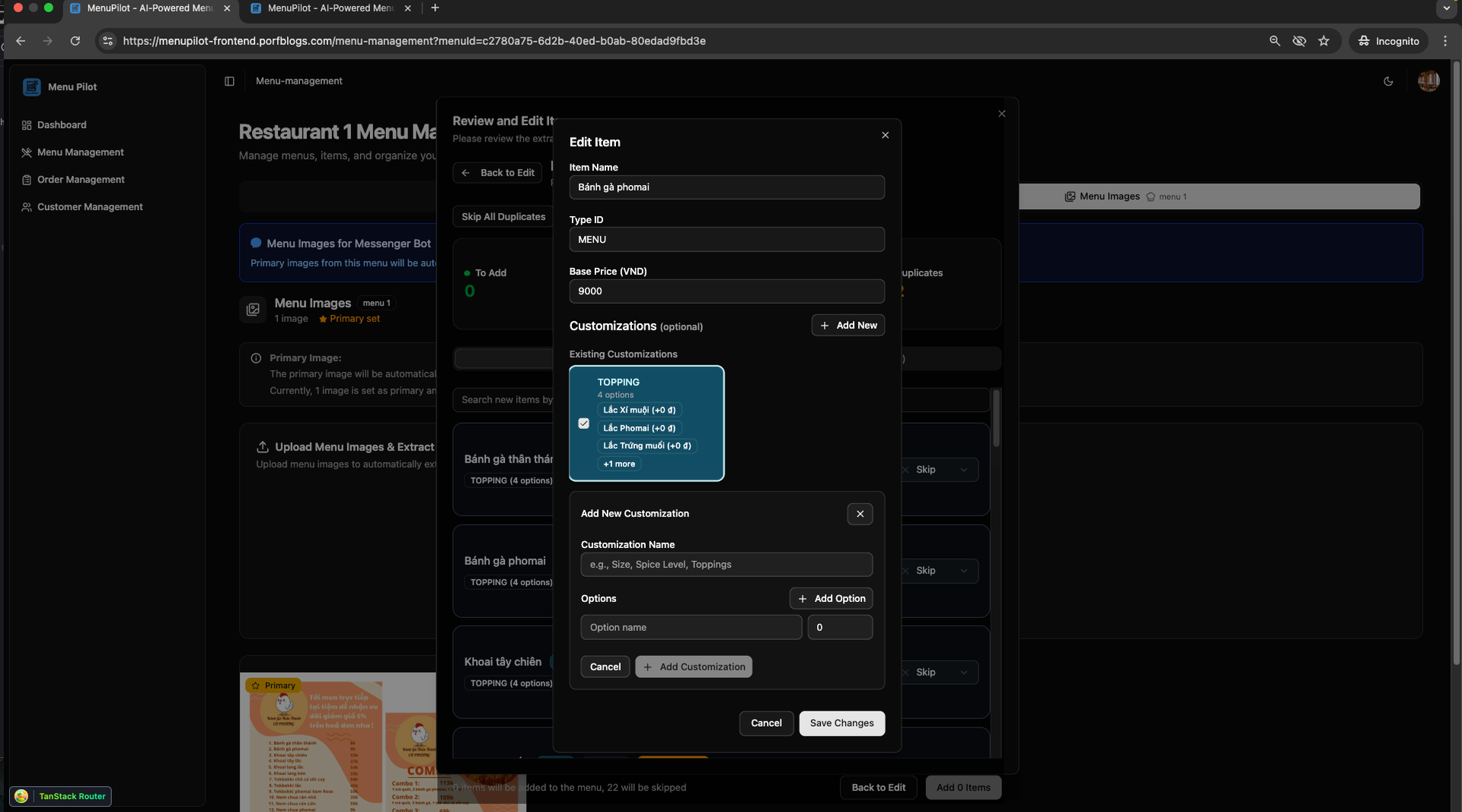The height and width of the screenshot is (812, 1462).
Task: Click the Customization Name input
Action: (x=726, y=565)
